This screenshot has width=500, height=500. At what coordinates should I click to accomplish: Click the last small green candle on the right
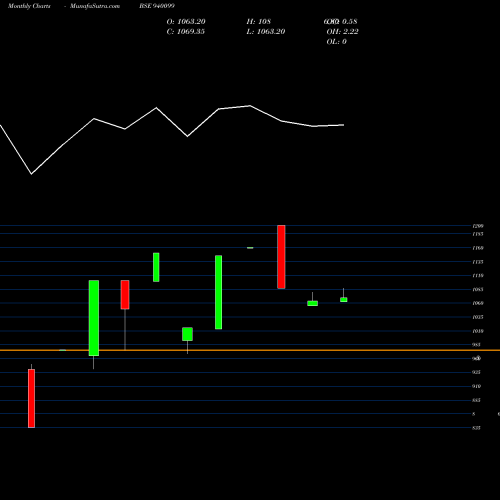point(344,300)
